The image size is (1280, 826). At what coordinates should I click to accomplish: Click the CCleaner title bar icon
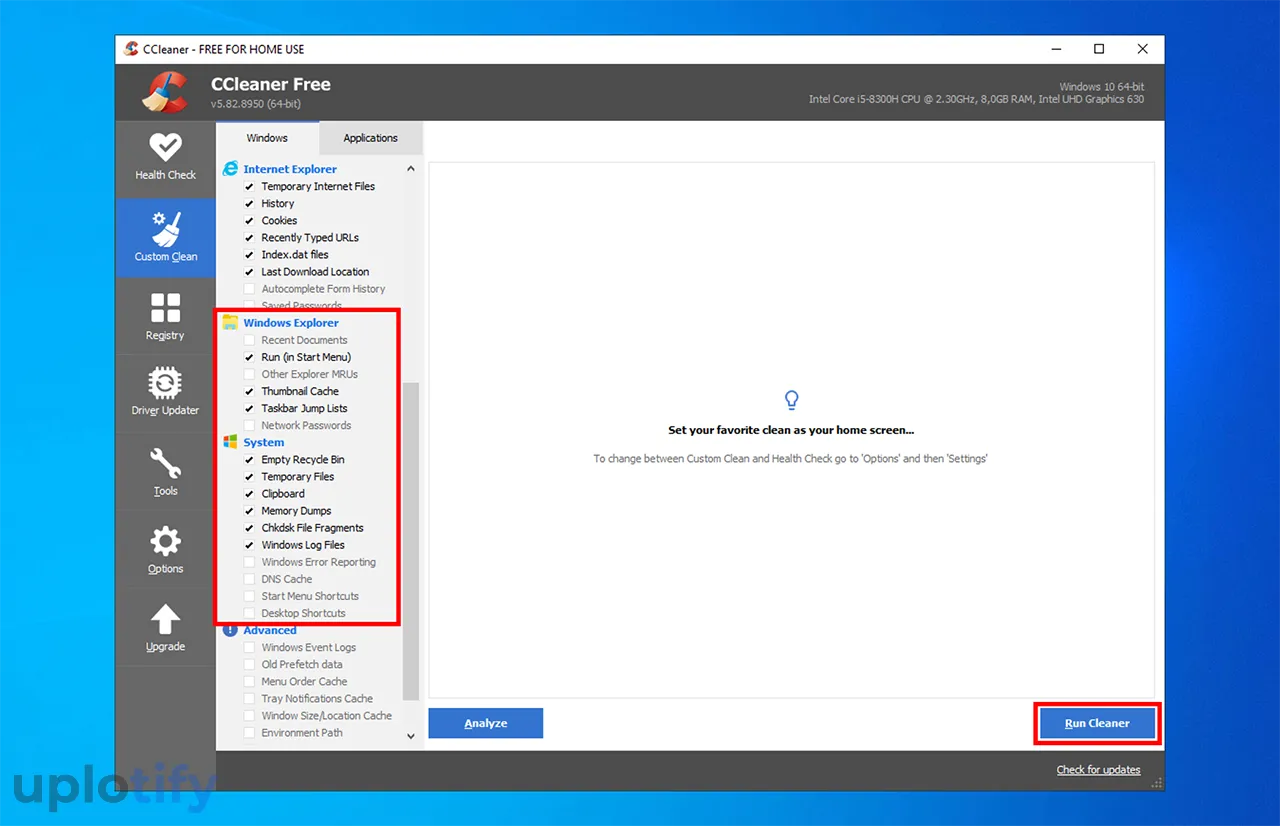click(x=131, y=49)
